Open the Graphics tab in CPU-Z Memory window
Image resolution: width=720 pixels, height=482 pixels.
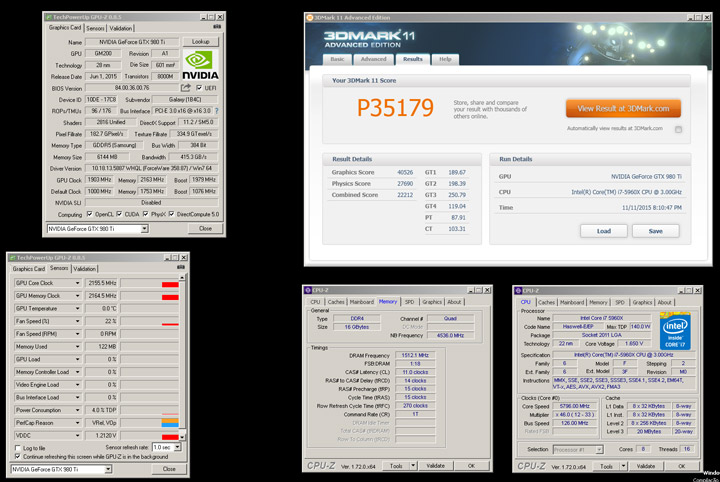click(x=432, y=302)
